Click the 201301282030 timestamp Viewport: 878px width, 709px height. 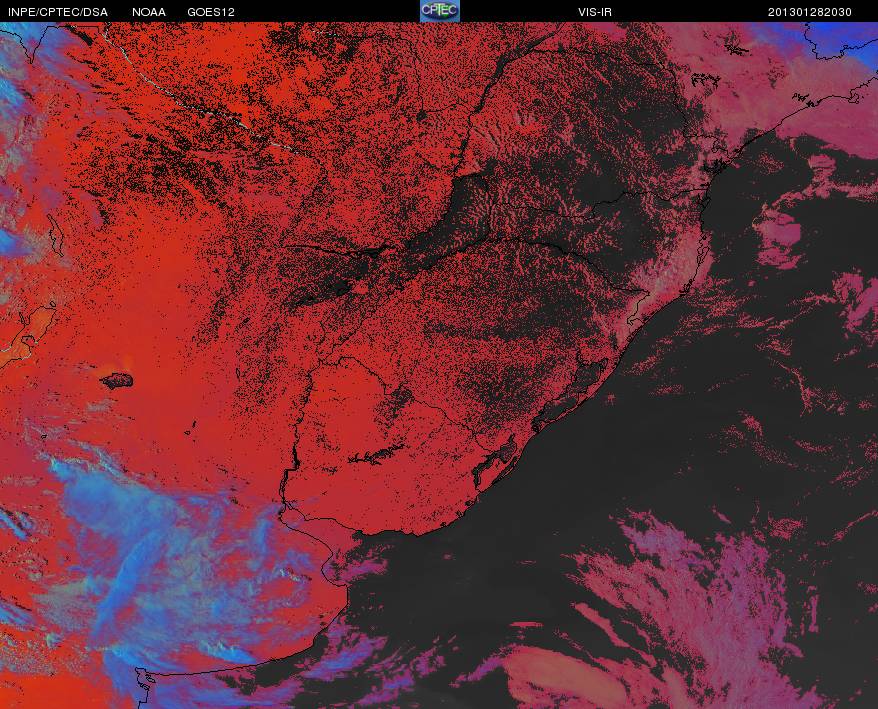click(x=810, y=12)
